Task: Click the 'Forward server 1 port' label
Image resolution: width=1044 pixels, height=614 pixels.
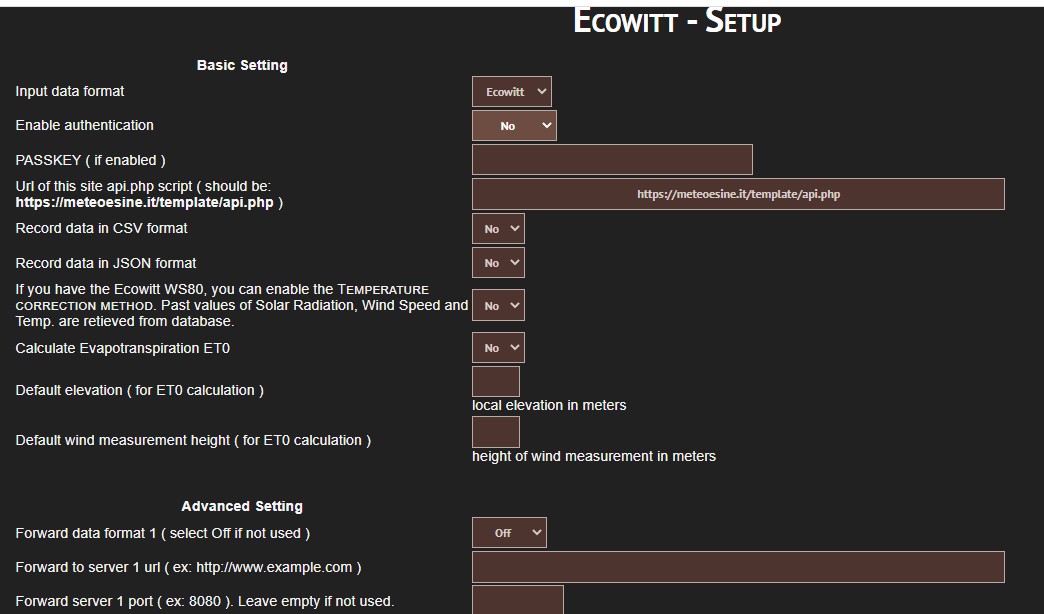Action: coord(205,601)
